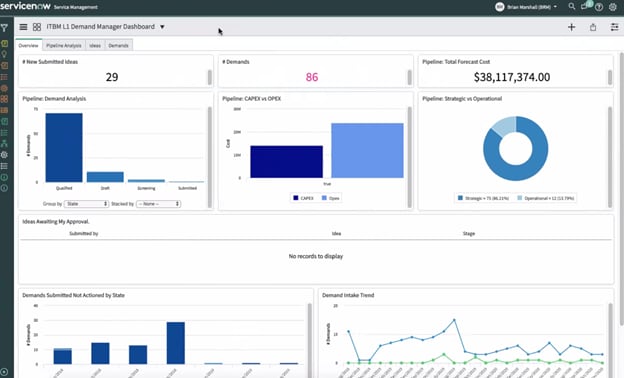Open the Group by State dropdown
Image resolution: width=624 pixels, height=378 pixels.
pyautogui.click(x=86, y=204)
